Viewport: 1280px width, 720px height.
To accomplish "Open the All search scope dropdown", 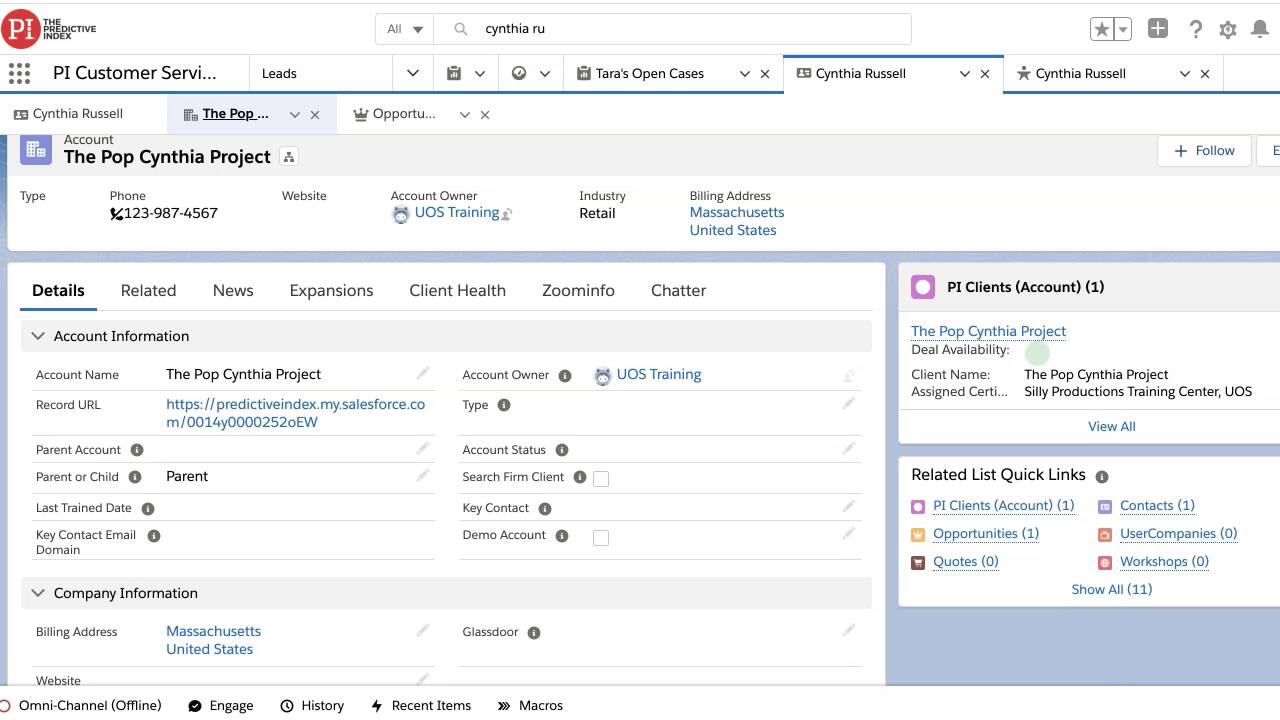I will click(405, 29).
